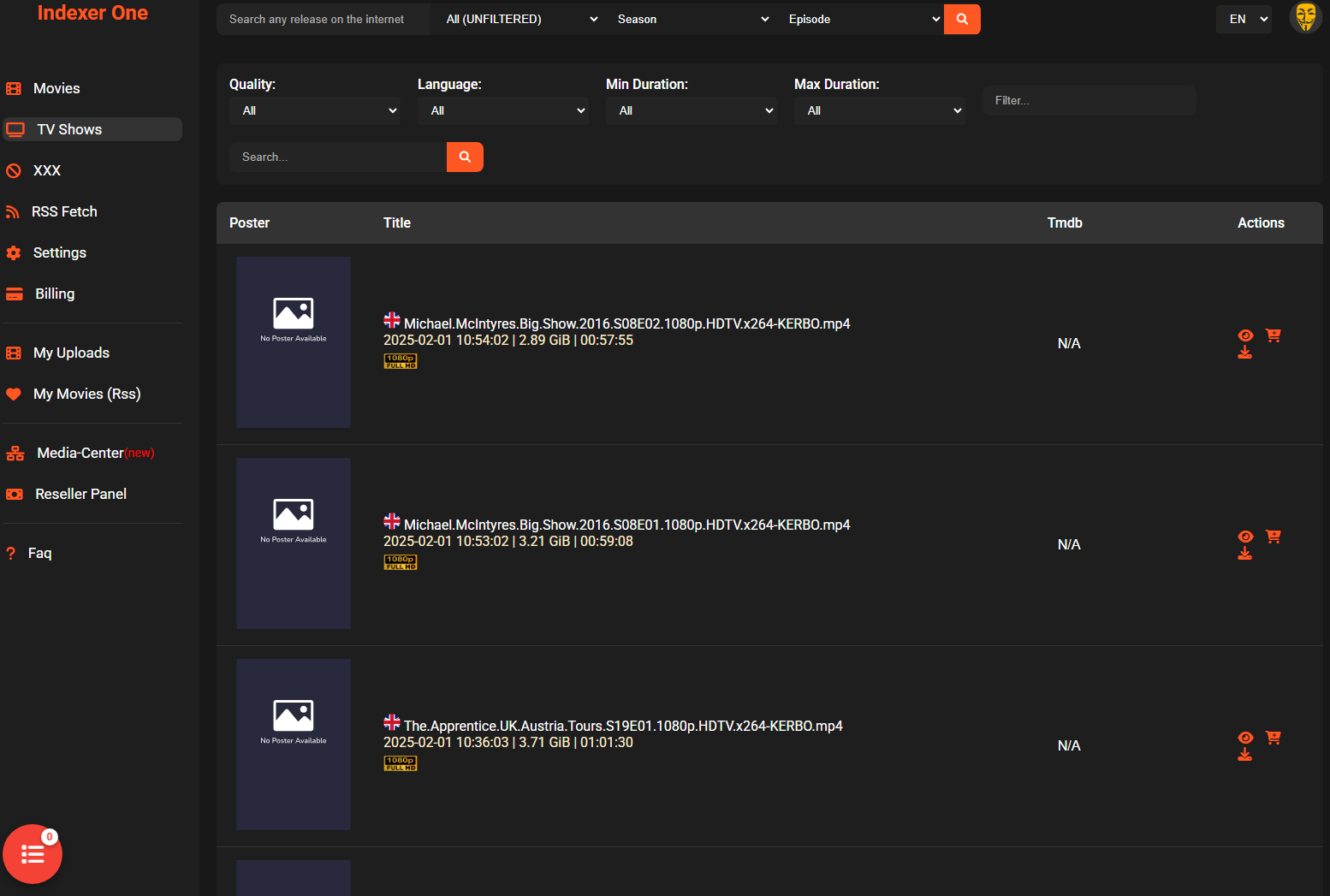Click the UK flag on The Apprentice row
Image resolution: width=1330 pixels, height=896 pixels.
click(x=392, y=722)
